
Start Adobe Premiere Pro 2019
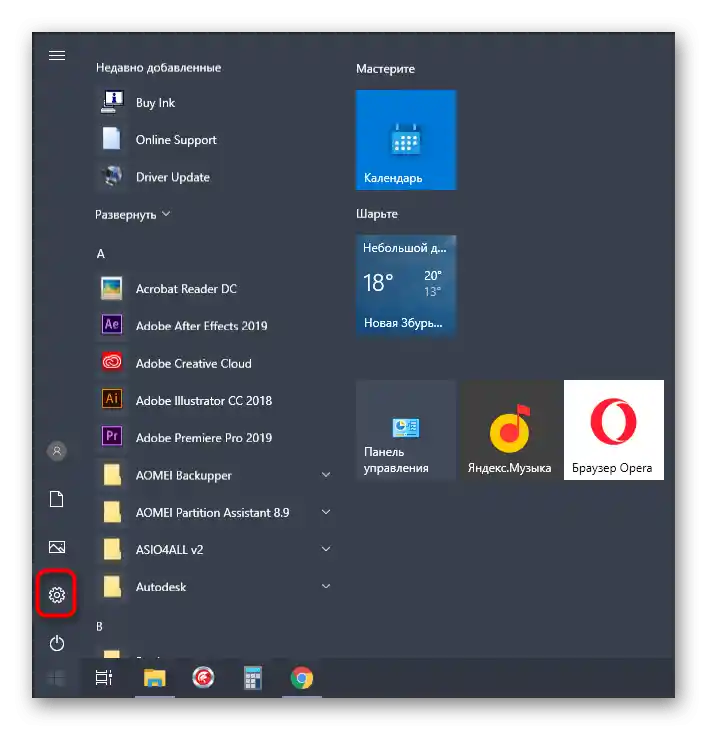214,438
